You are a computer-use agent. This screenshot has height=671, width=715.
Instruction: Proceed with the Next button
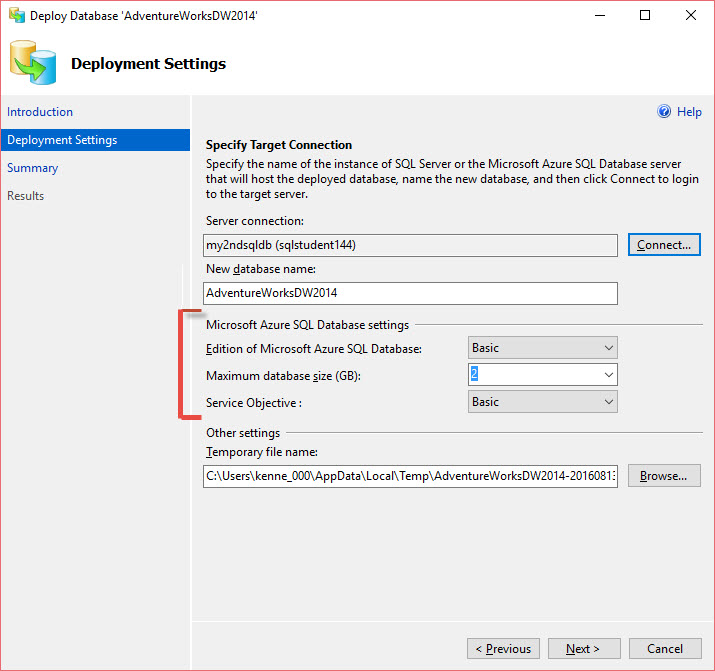pos(584,649)
